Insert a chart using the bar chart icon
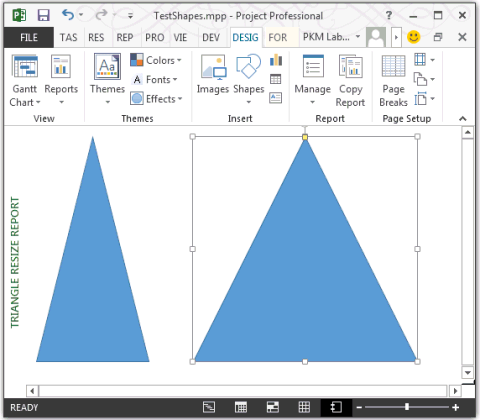This screenshot has height=420, width=480. click(x=276, y=60)
